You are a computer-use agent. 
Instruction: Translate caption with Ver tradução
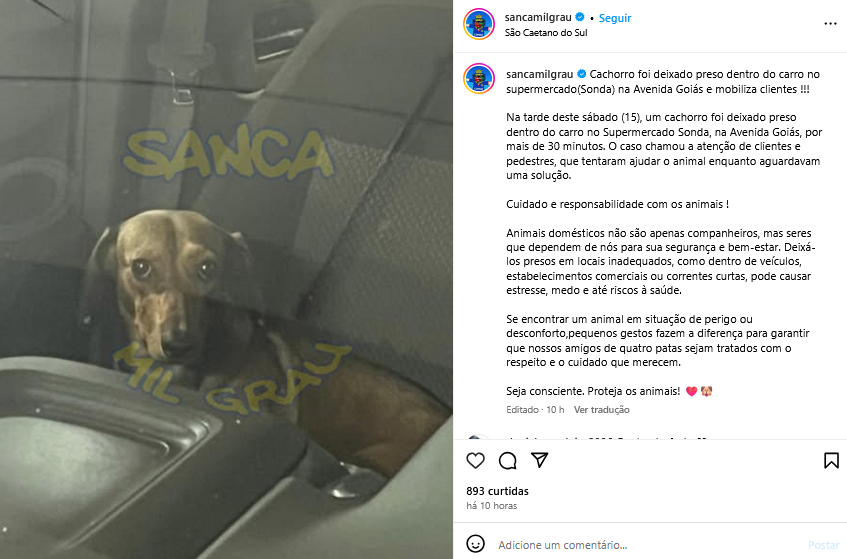click(x=601, y=409)
